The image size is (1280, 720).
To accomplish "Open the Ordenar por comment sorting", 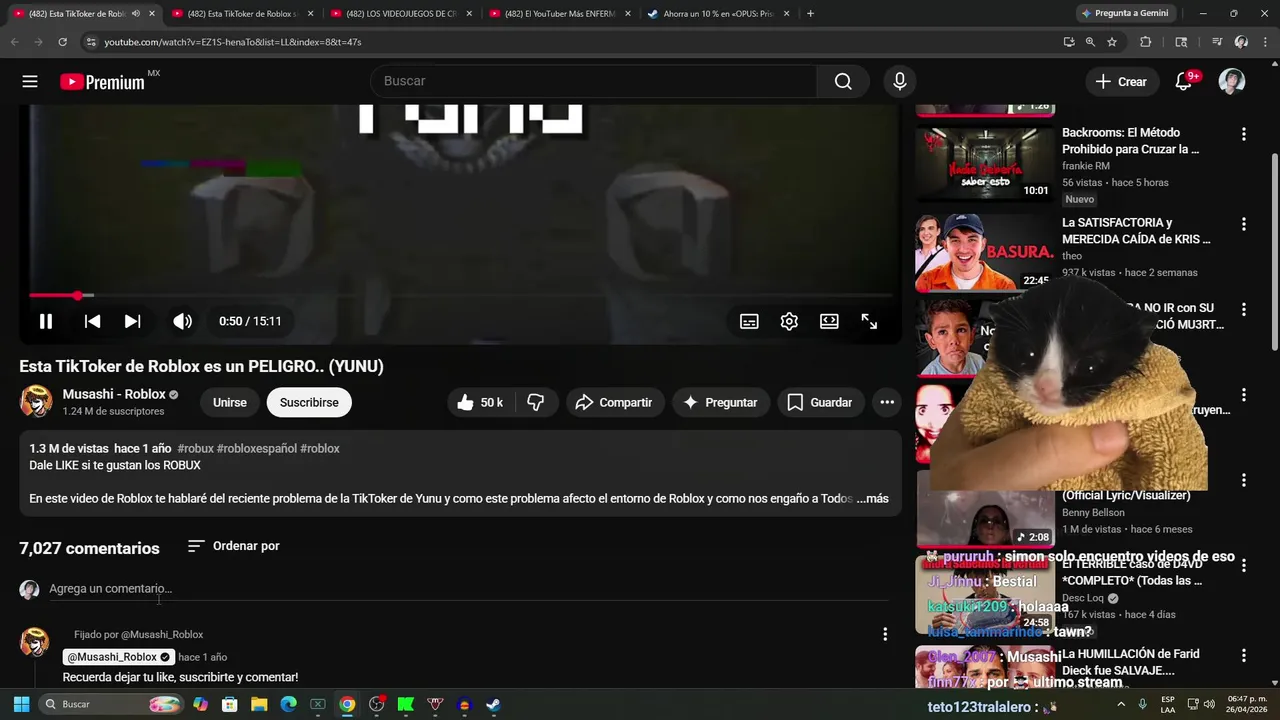I will click(234, 546).
